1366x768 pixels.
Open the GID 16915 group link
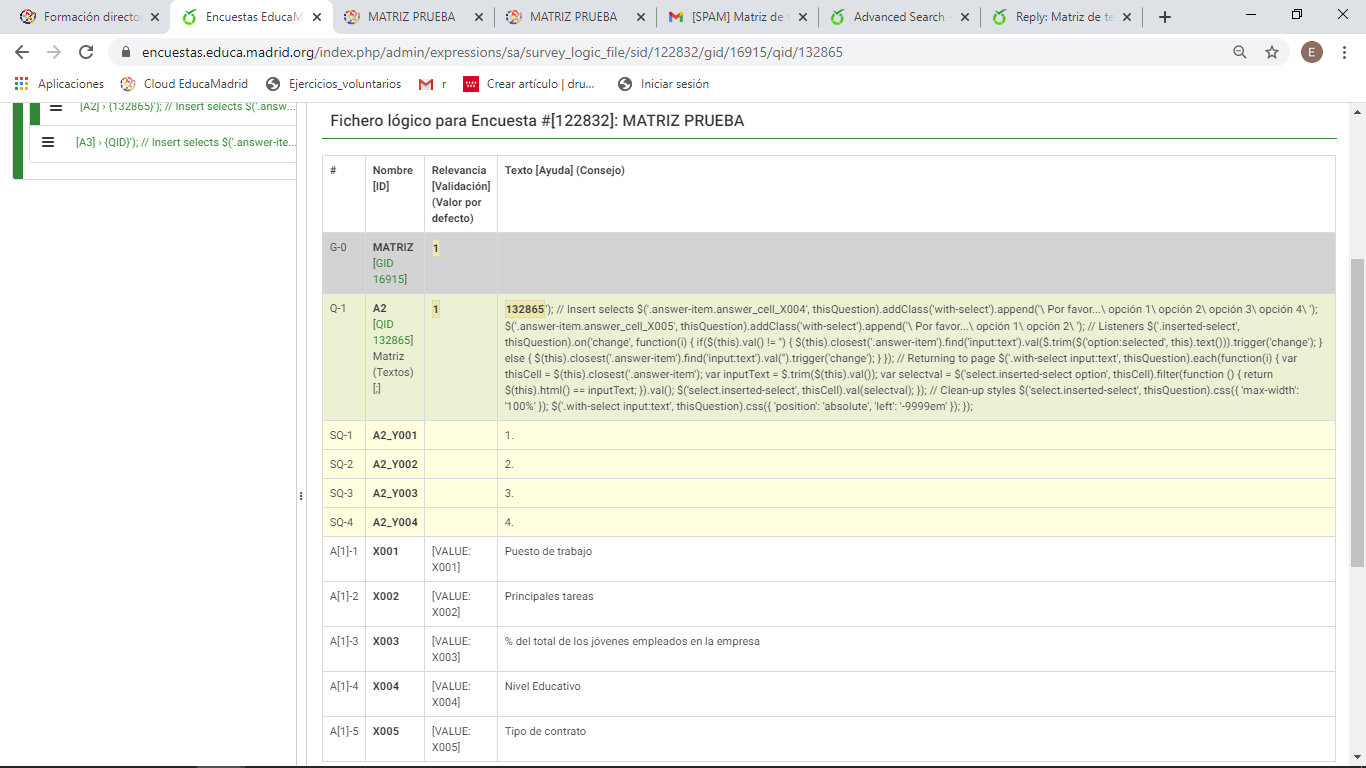point(389,271)
